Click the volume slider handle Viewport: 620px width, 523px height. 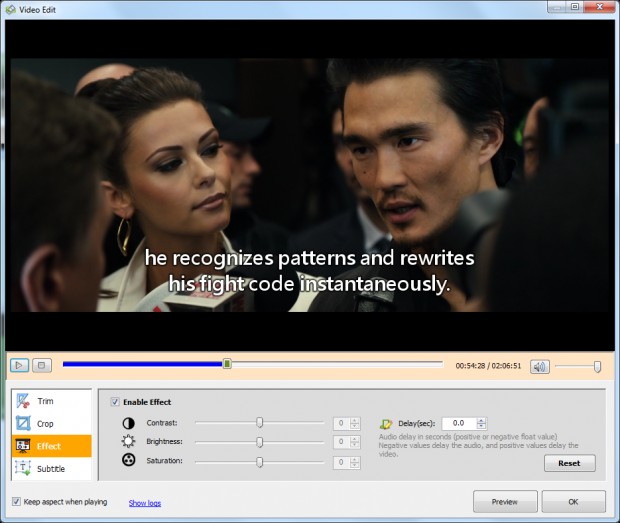597,366
